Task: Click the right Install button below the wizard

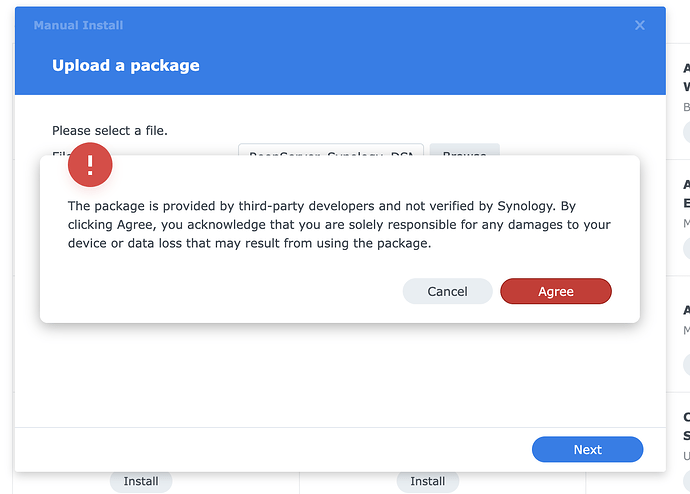Action: [427, 481]
